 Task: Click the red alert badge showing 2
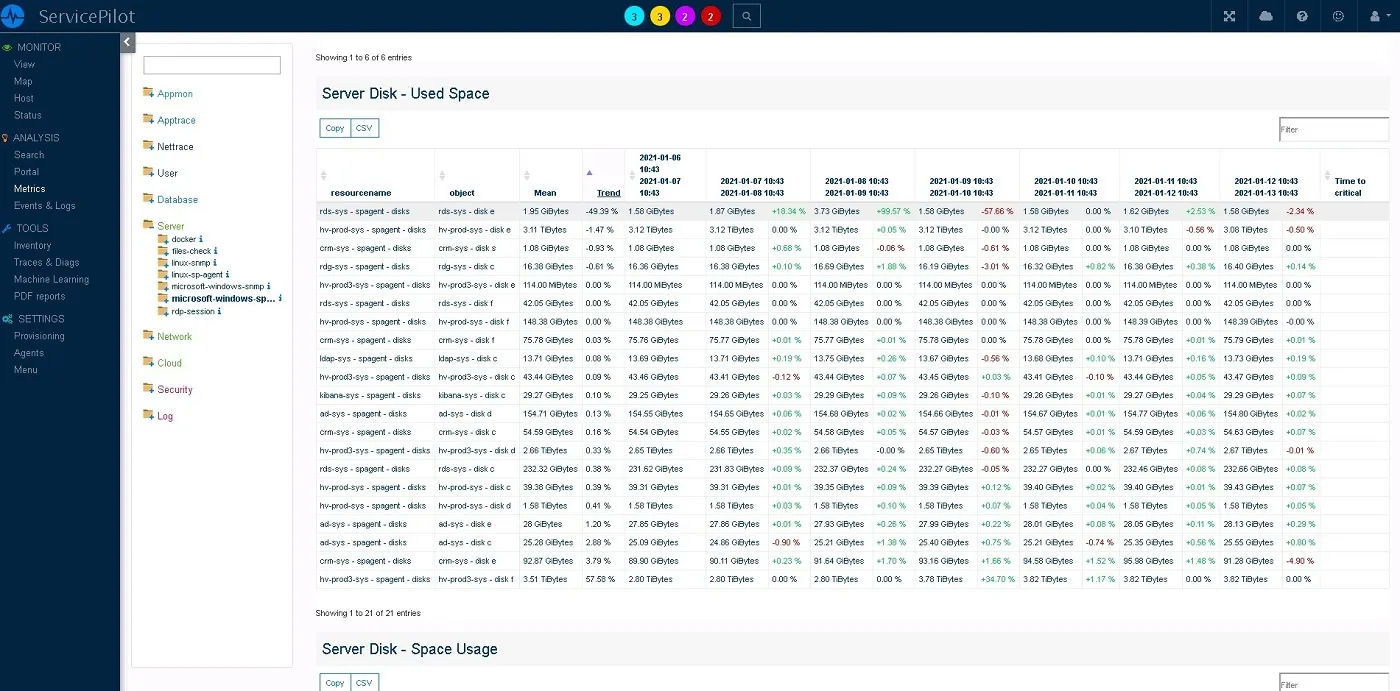click(711, 16)
